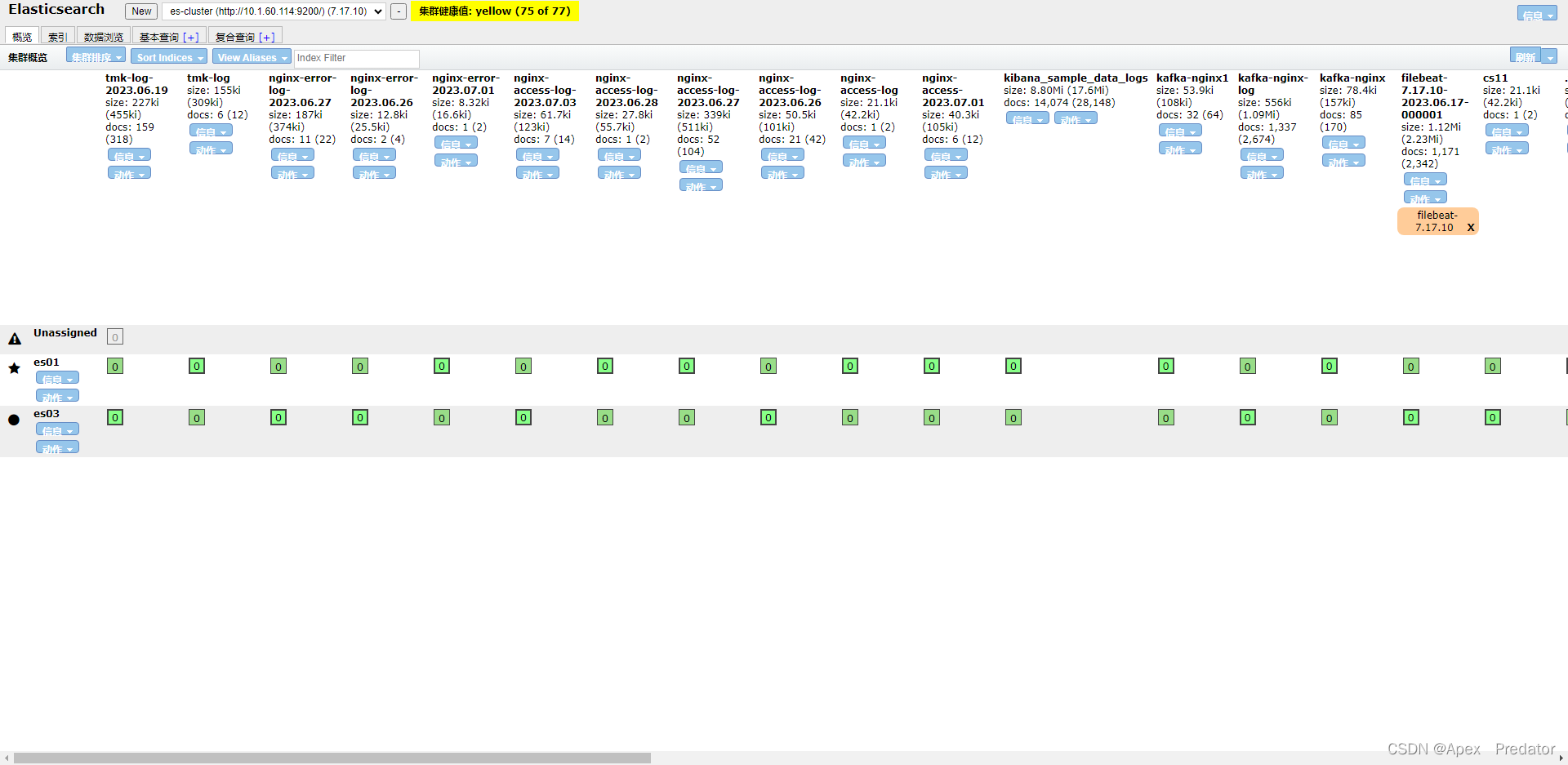Click es01 shard 0 of nginx-access-log-2023.06.28

[x=605, y=366]
